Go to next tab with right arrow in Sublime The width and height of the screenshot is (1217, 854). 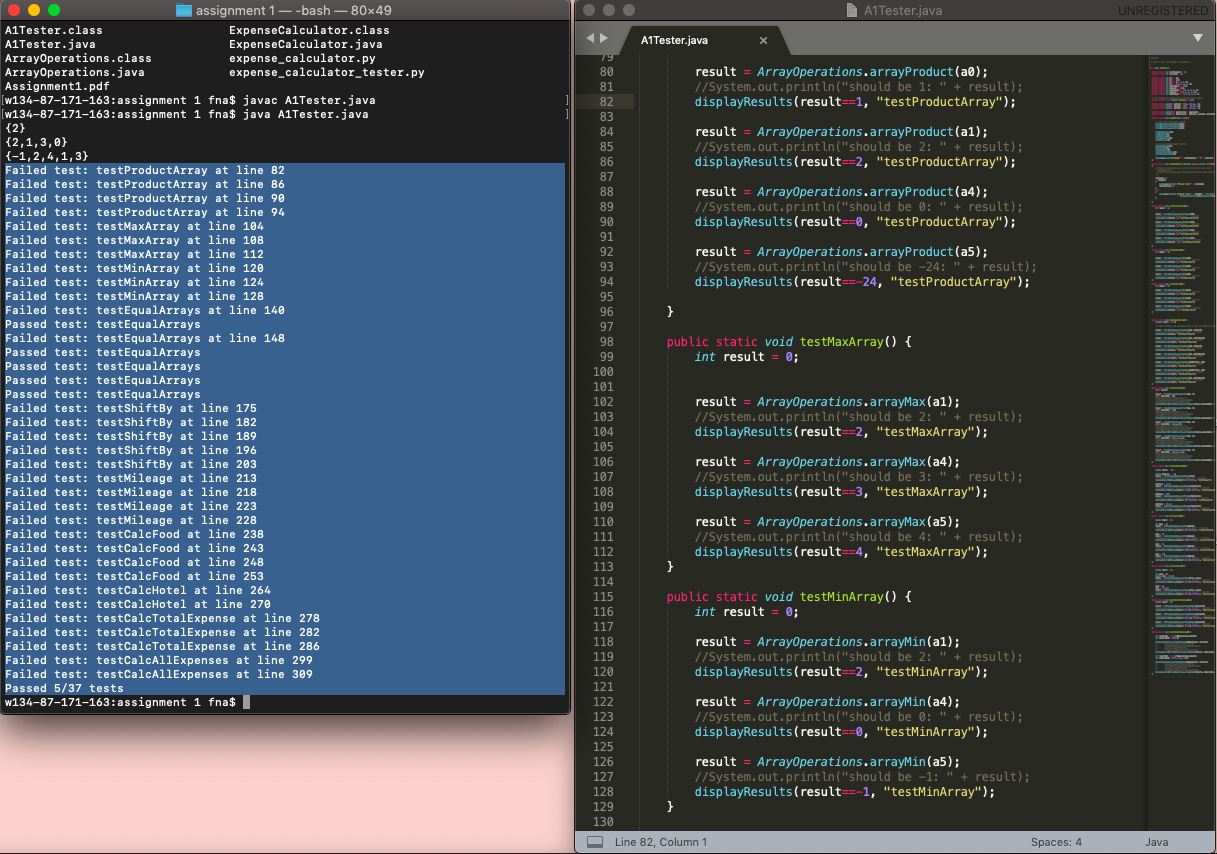tap(603, 38)
